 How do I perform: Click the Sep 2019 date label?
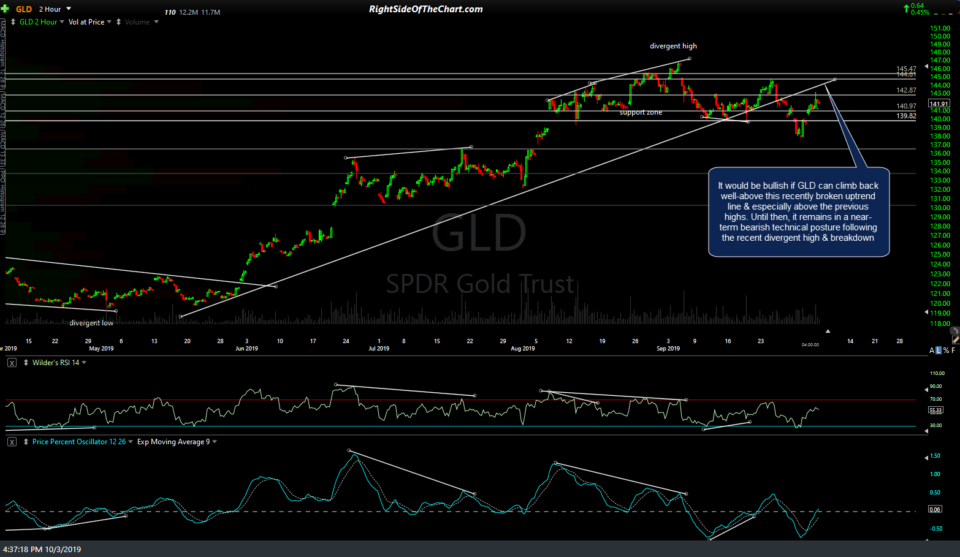(x=668, y=349)
